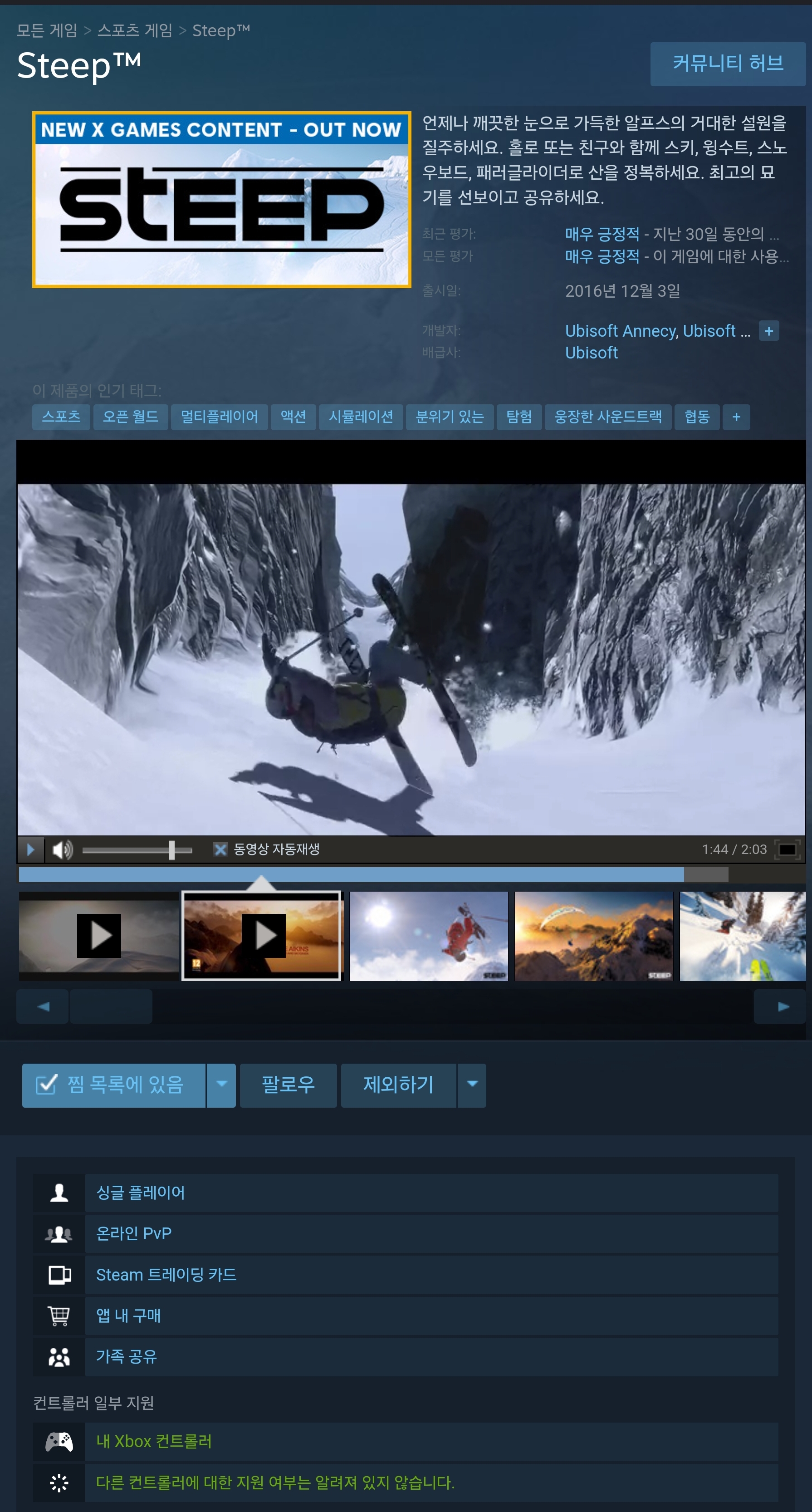Enter fullscreen with the fullscreen icon
The image size is (812, 1512).
[x=788, y=849]
